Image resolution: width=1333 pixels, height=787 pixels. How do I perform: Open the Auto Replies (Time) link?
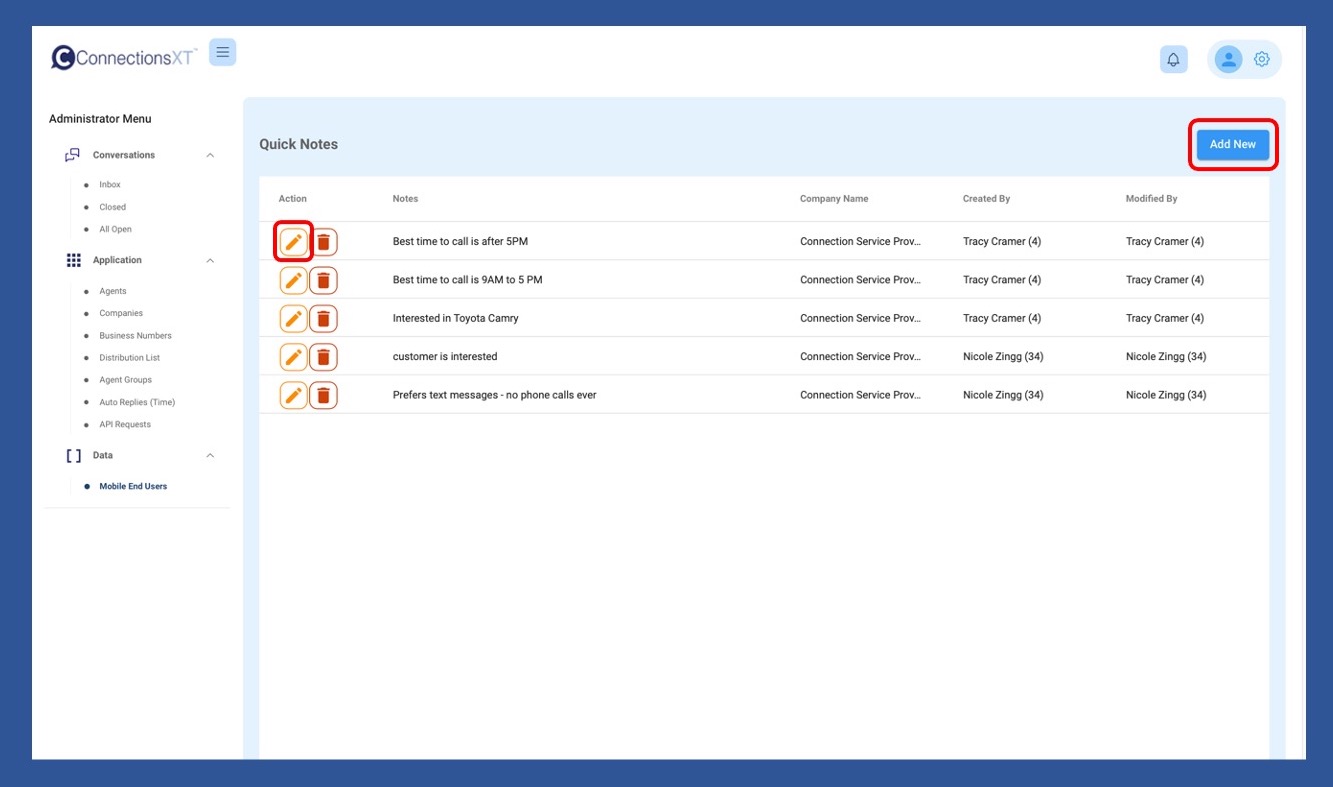pyautogui.click(x=137, y=402)
